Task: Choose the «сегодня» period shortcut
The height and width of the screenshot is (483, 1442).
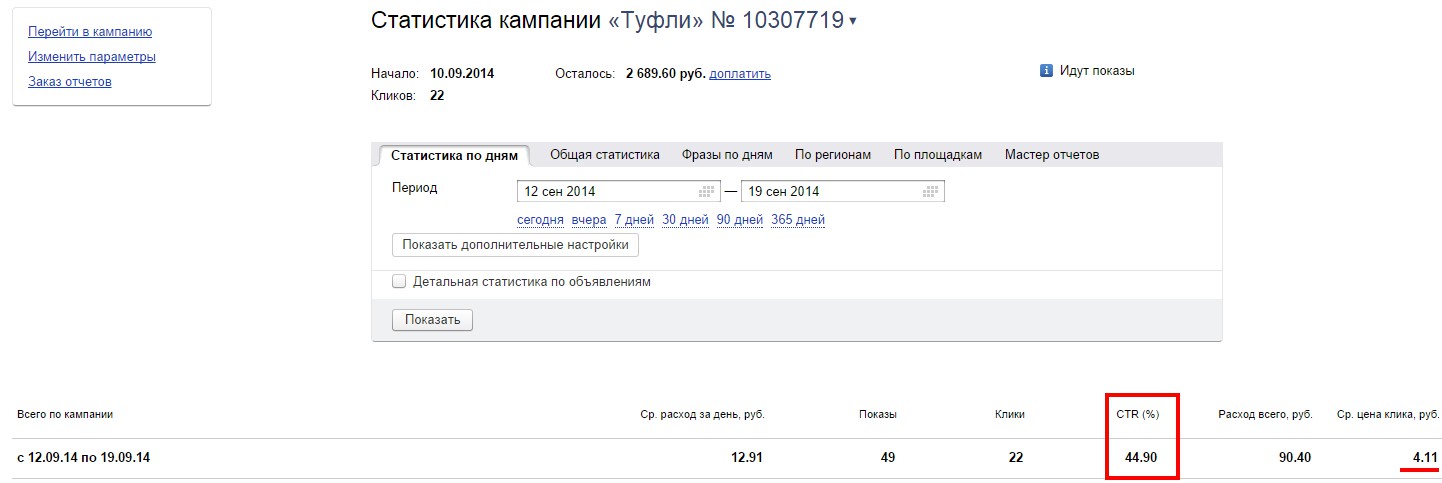Action: click(540, 220)
